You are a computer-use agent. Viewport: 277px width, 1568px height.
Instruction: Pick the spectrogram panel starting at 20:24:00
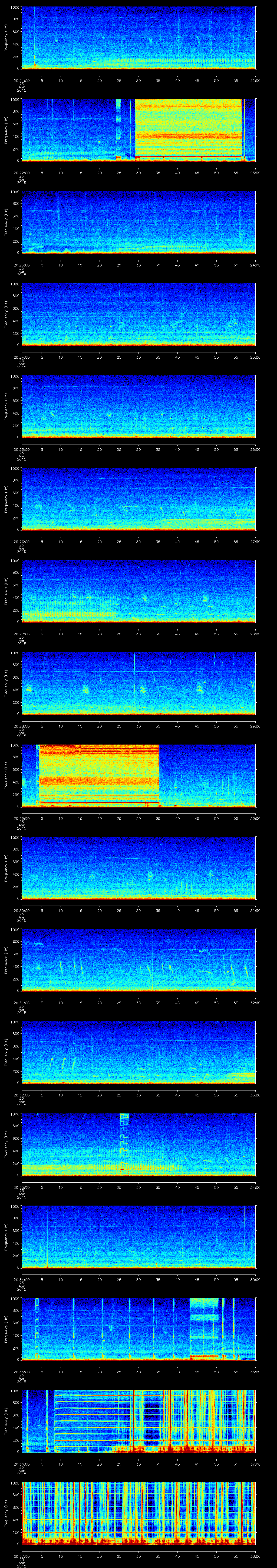[138, 315]
